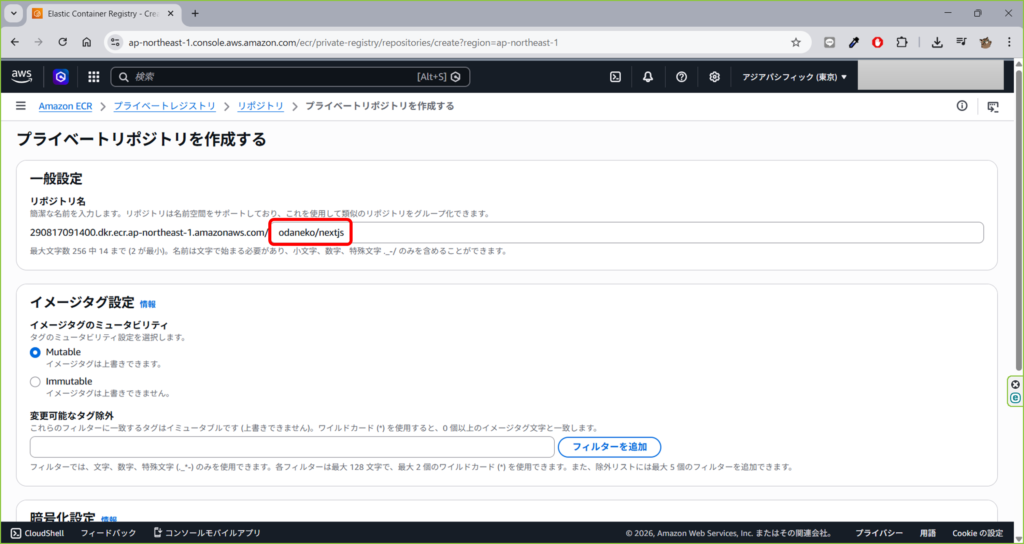Screen dimensions: 1024x544
Task: Click the tag exclusion filter input box
Action: (x=292, y=447)
